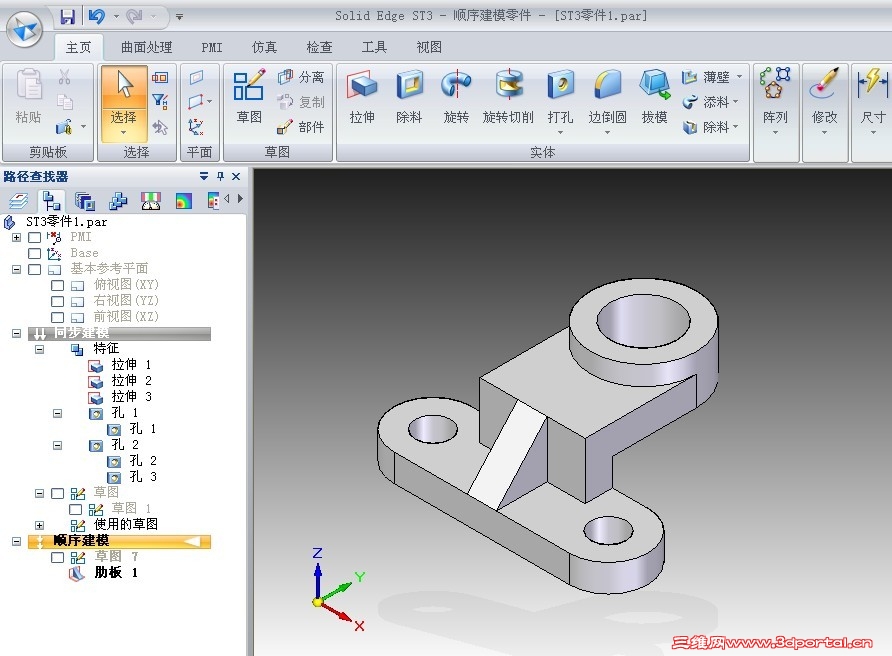892x656 pixels.
Task: Toggle the 右视图 (YZ) plane checkbox
Action: click(x=57, y=301)
